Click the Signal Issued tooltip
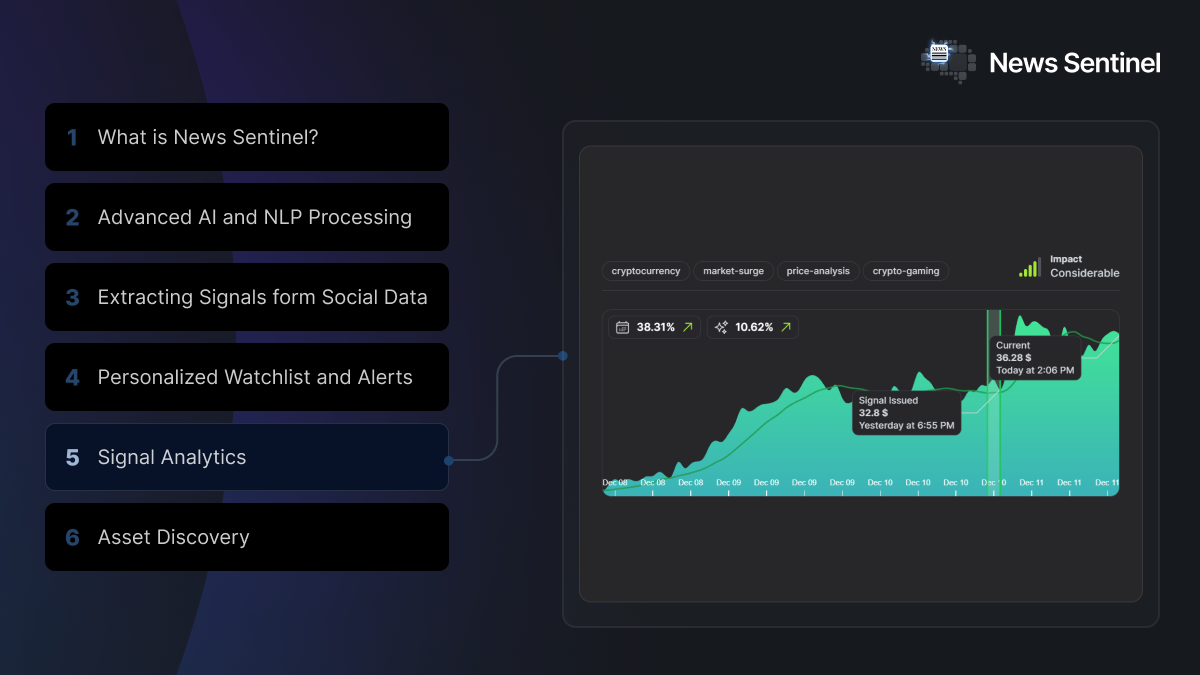 point(906,413)
